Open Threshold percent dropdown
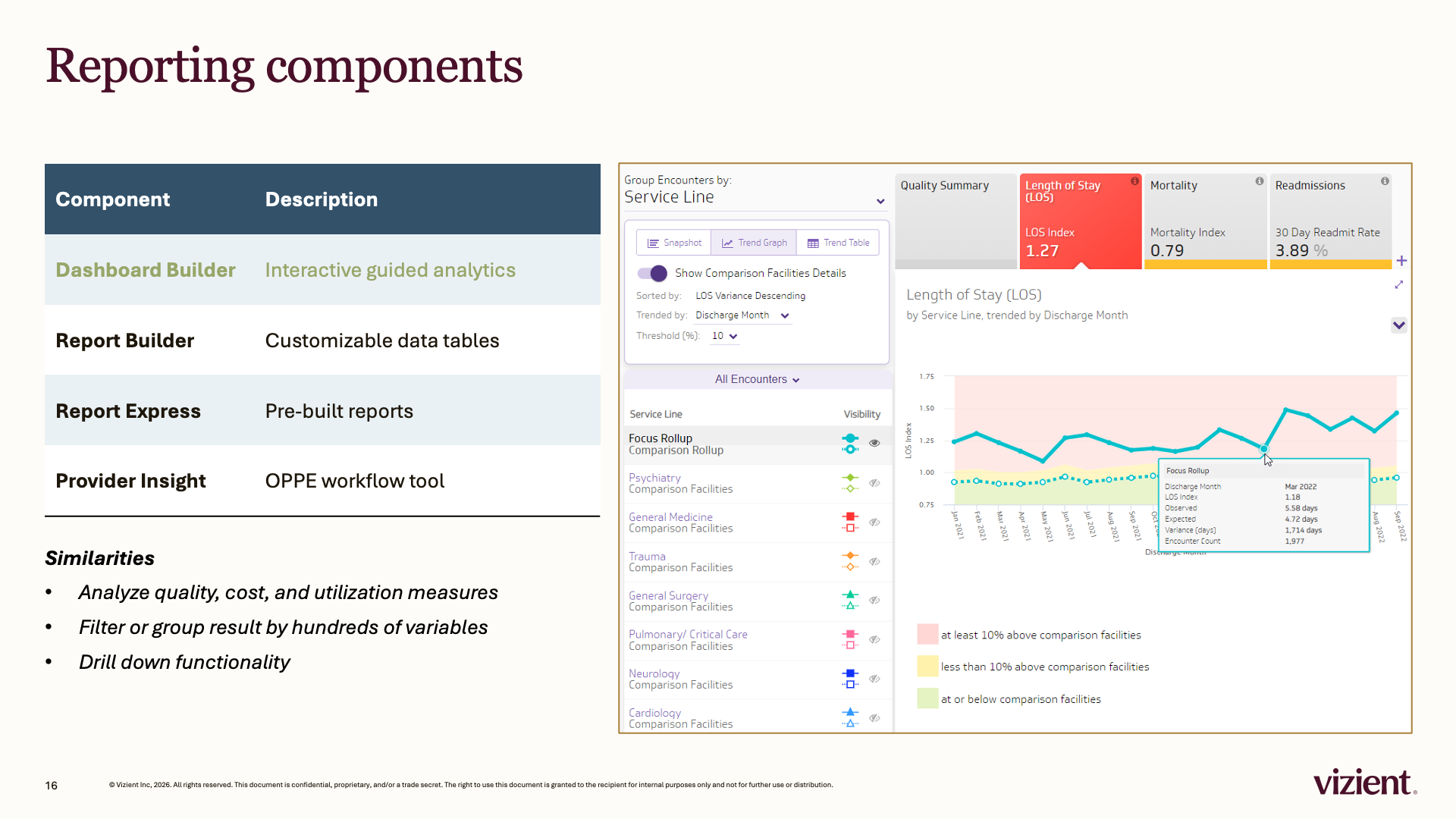1456x819 pixels. click(724, 336)
